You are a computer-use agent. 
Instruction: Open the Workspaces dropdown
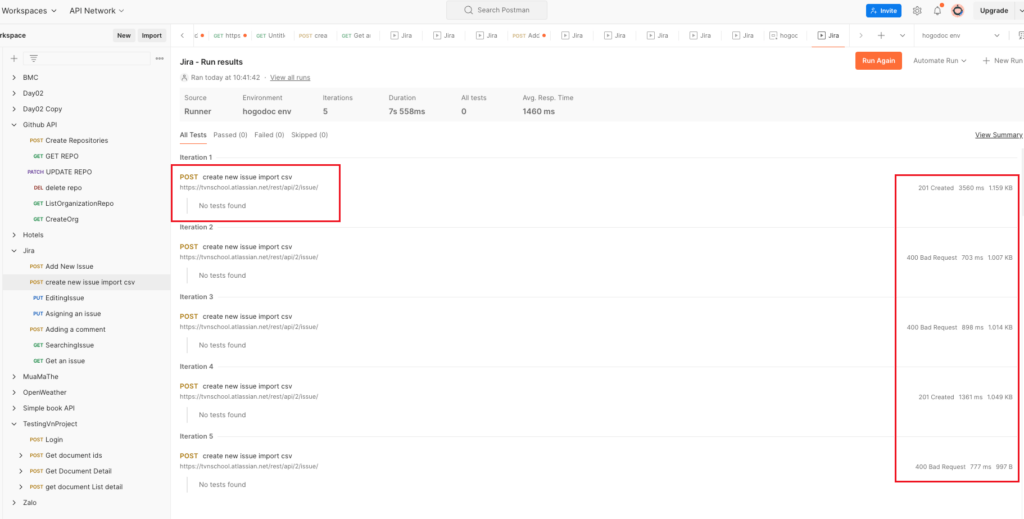tap(29, 10)
